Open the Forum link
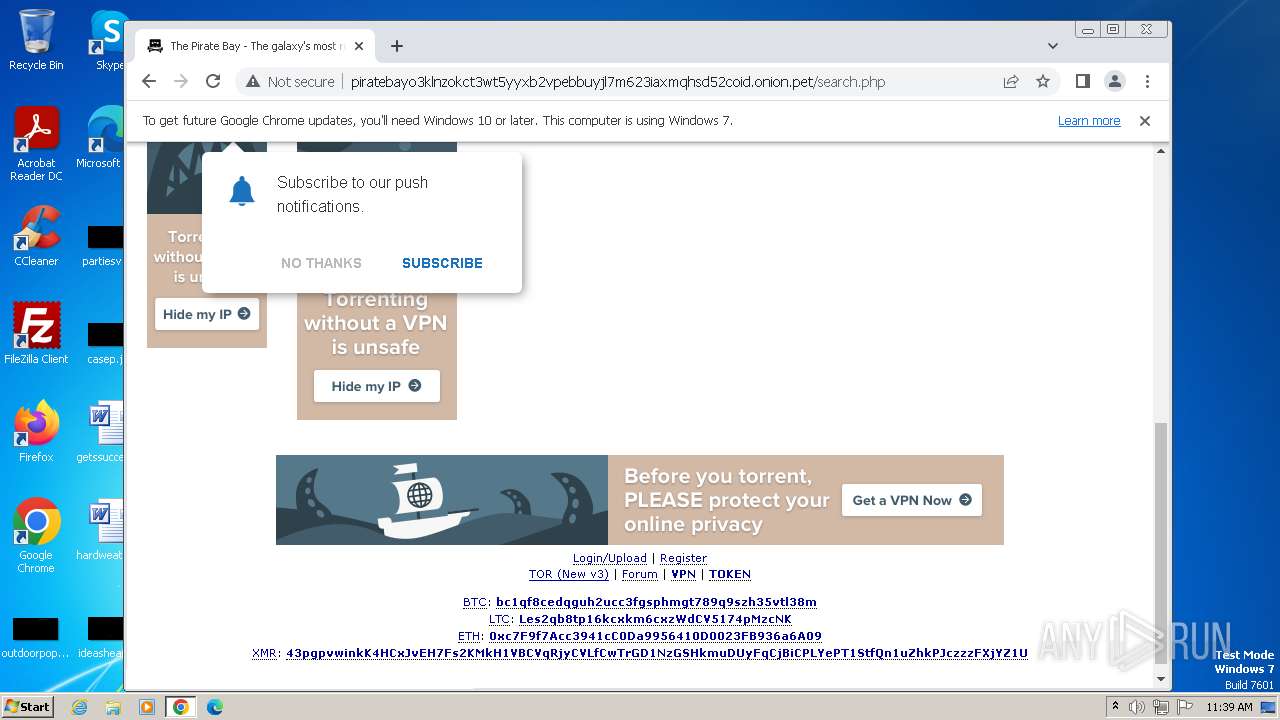Screen dimensions: 1280x720 640,574
